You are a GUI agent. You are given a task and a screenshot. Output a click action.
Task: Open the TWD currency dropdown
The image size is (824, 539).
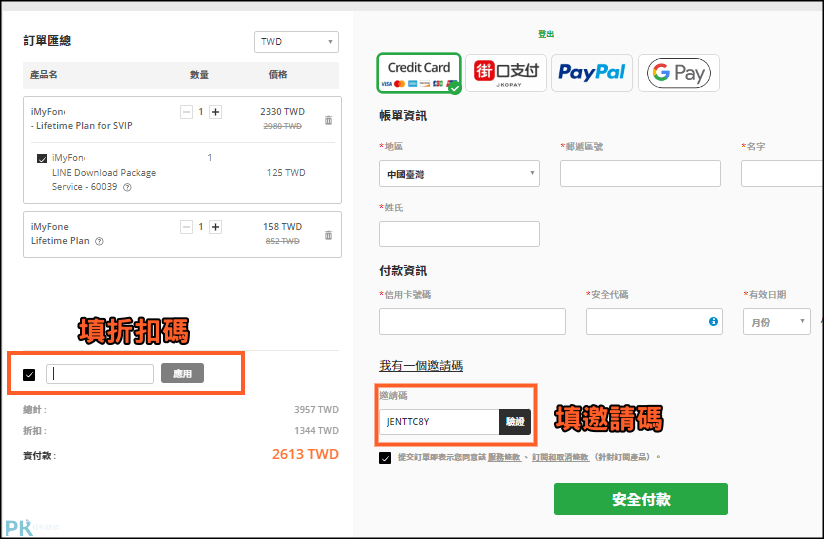tap(296, 42)
